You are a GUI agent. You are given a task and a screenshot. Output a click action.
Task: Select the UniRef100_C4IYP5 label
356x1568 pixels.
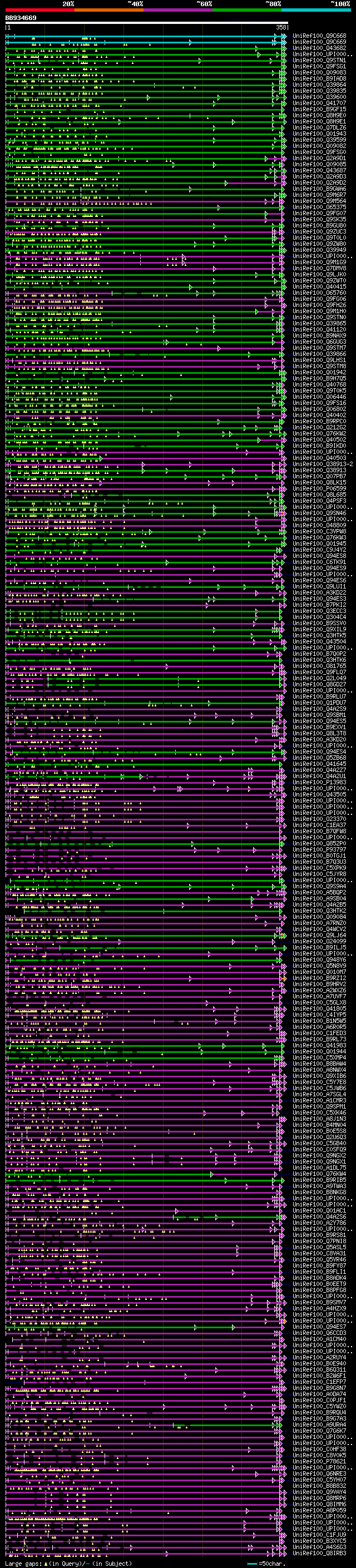point(319,1015)
